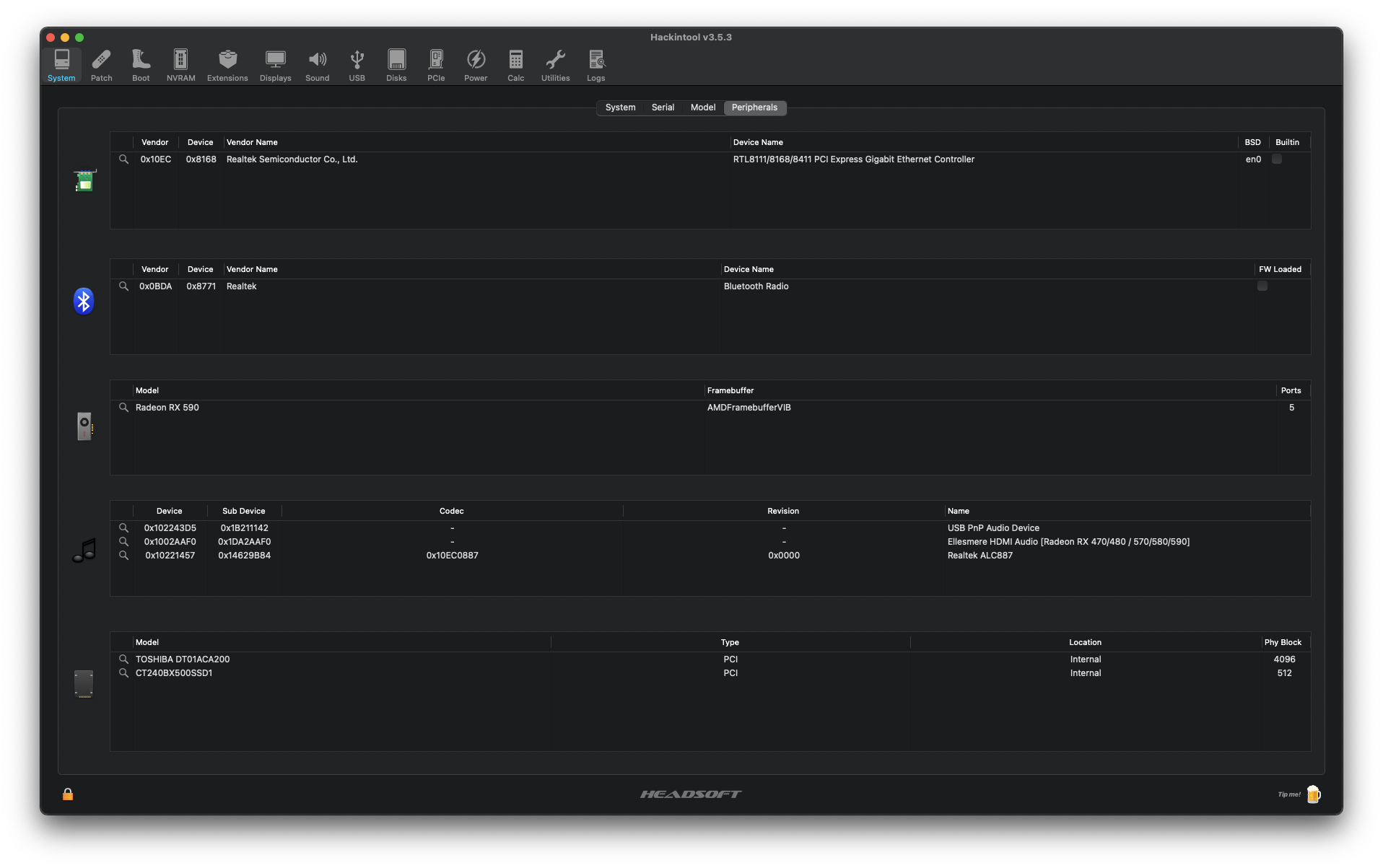The image size is (1383, 868).
Task: Select the Boot toolbar icon
Action: [141, 65]
